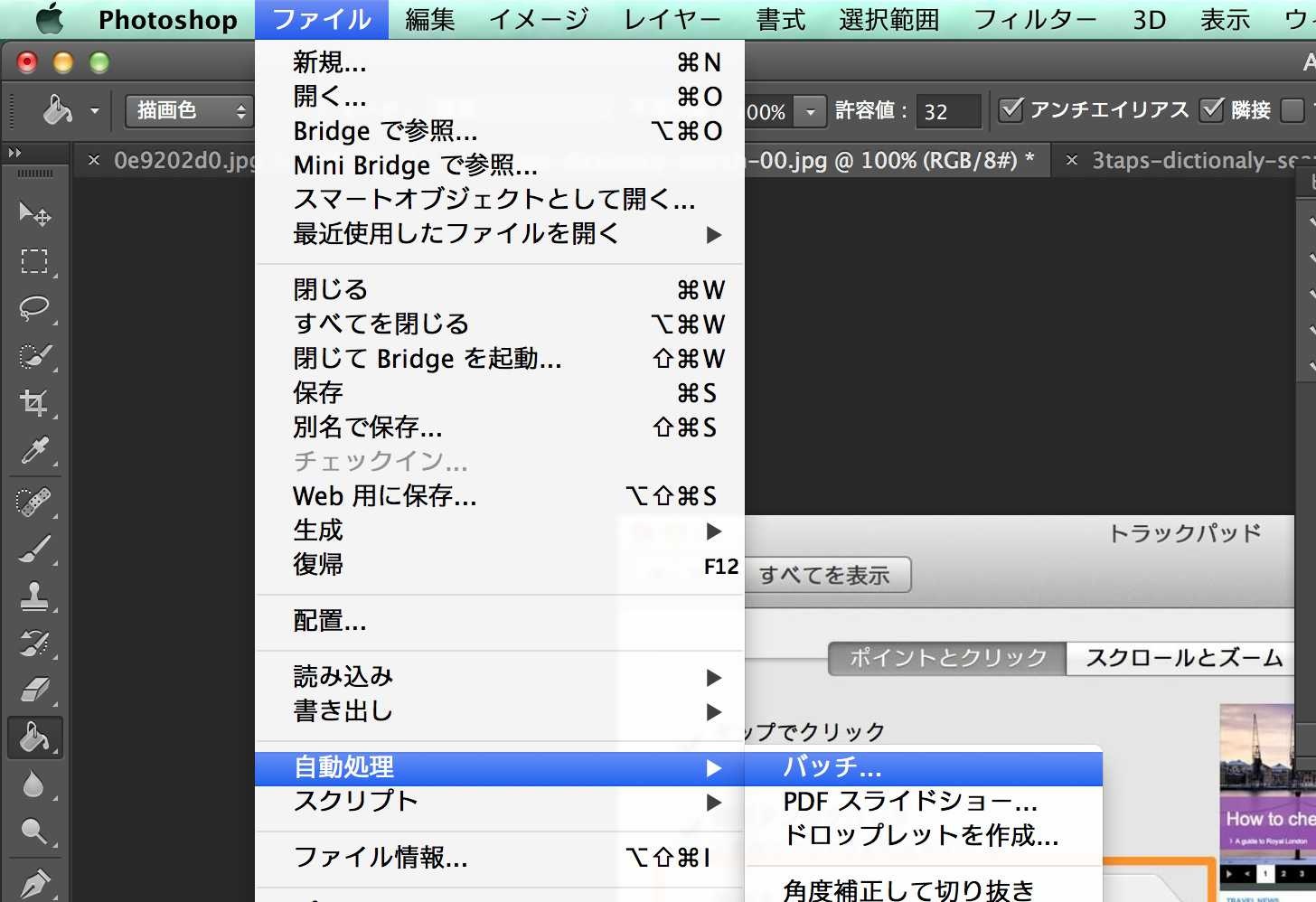Choose 閉じる from the File menu
1316x902 pixels.
(500, 290)
